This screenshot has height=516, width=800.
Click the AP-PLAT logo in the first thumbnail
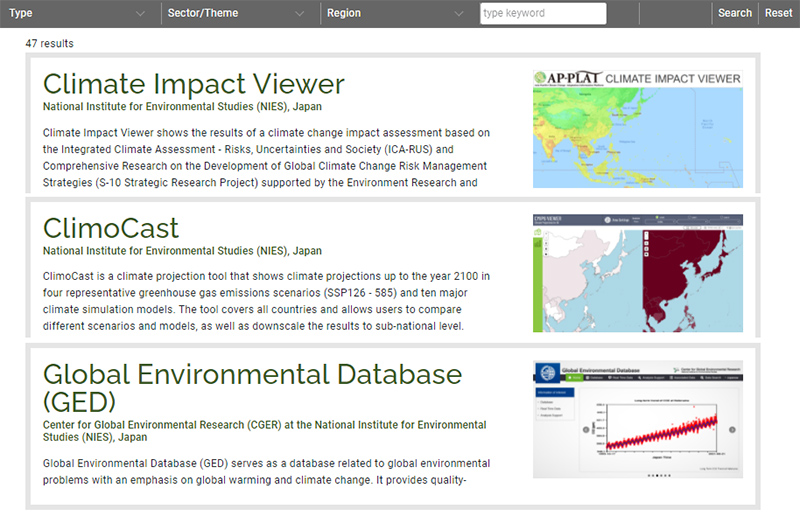(569, 78)
